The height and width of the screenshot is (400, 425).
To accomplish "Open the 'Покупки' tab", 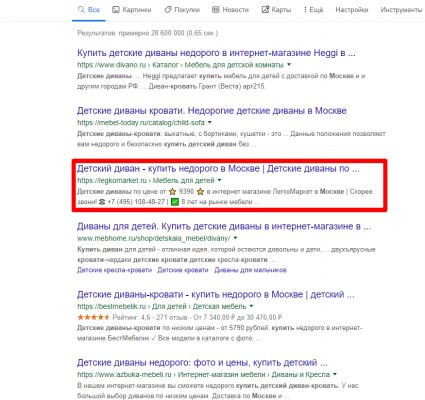I will click(182, 10).
